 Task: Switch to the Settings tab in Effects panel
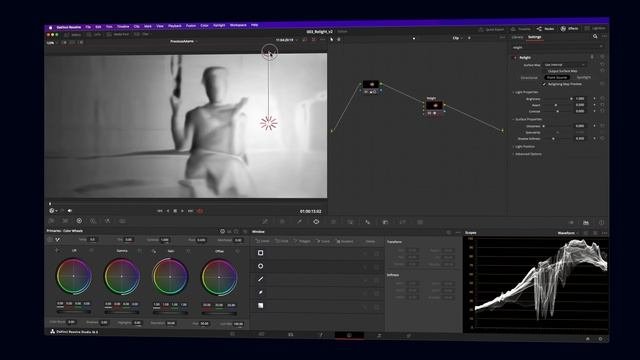tap(534, 37)
